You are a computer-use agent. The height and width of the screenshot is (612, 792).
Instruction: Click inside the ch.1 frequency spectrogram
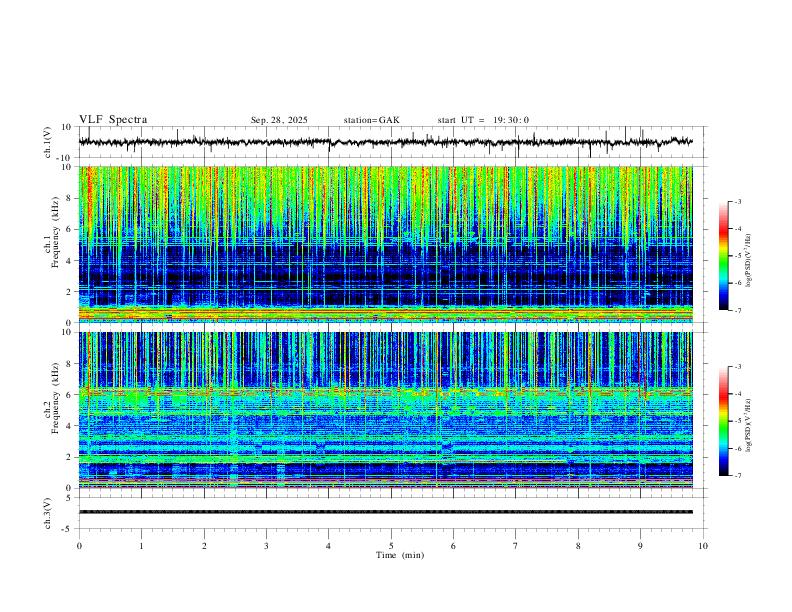point(385,244)
